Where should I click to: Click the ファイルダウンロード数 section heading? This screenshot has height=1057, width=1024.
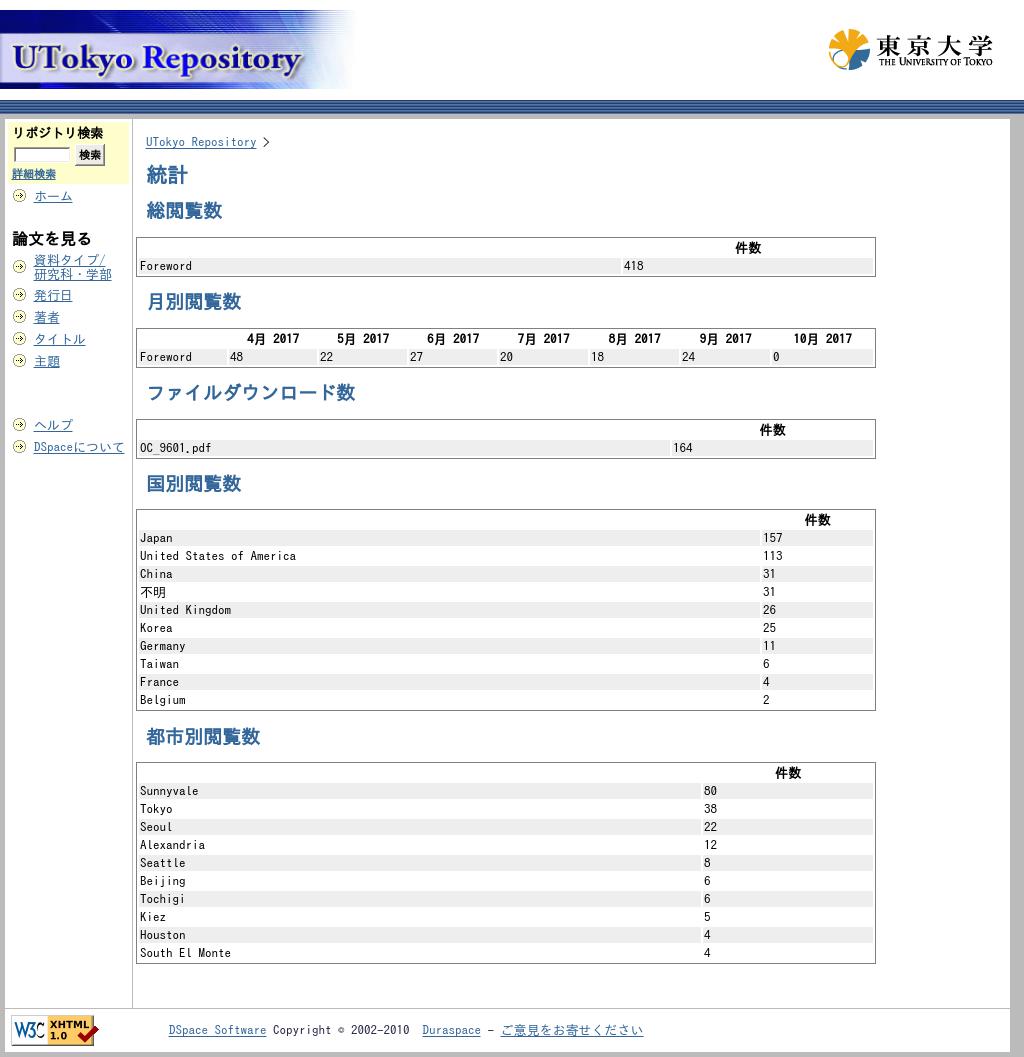251,392
